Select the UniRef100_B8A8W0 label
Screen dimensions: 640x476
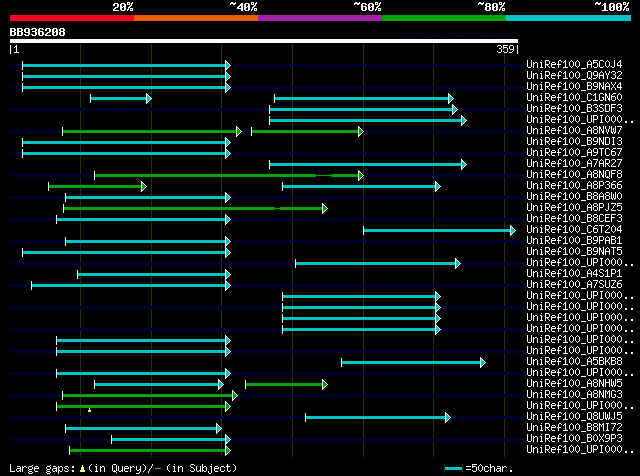point(574,196)
